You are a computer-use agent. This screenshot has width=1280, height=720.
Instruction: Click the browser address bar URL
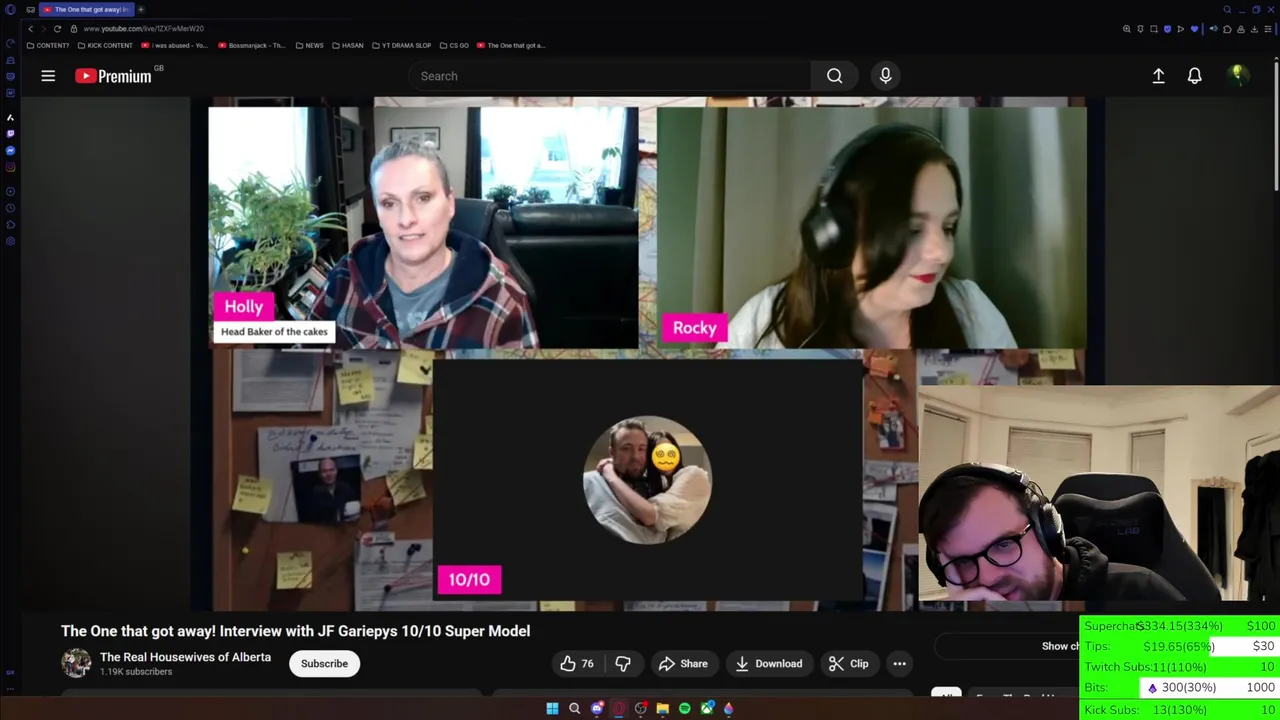(143, 29)
